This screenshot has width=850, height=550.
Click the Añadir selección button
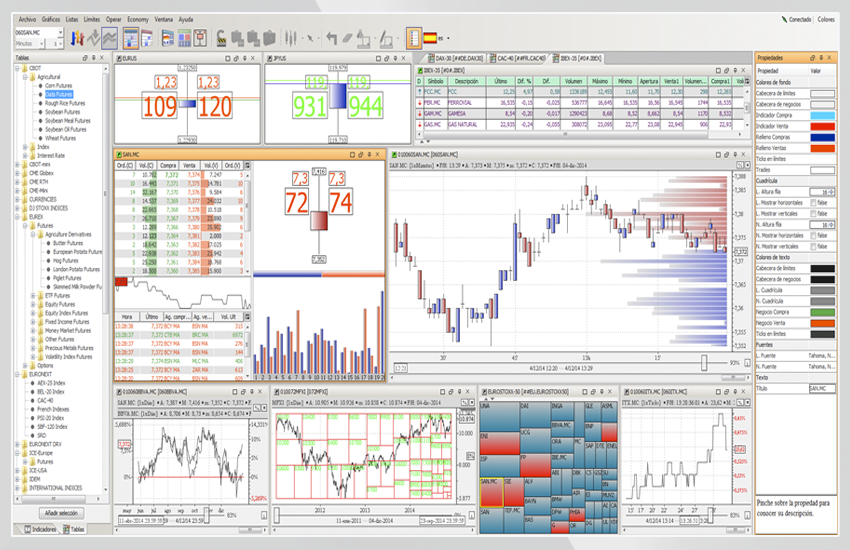tap(61, 513)
